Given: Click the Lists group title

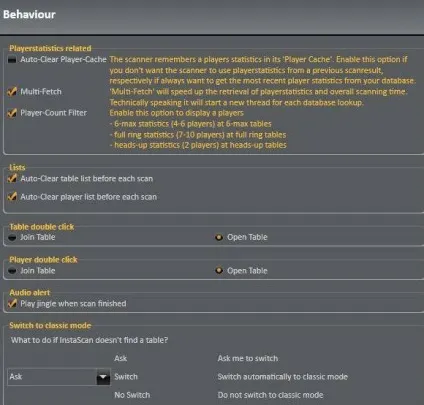Looking at the screenshot, I should coord(17,167).
